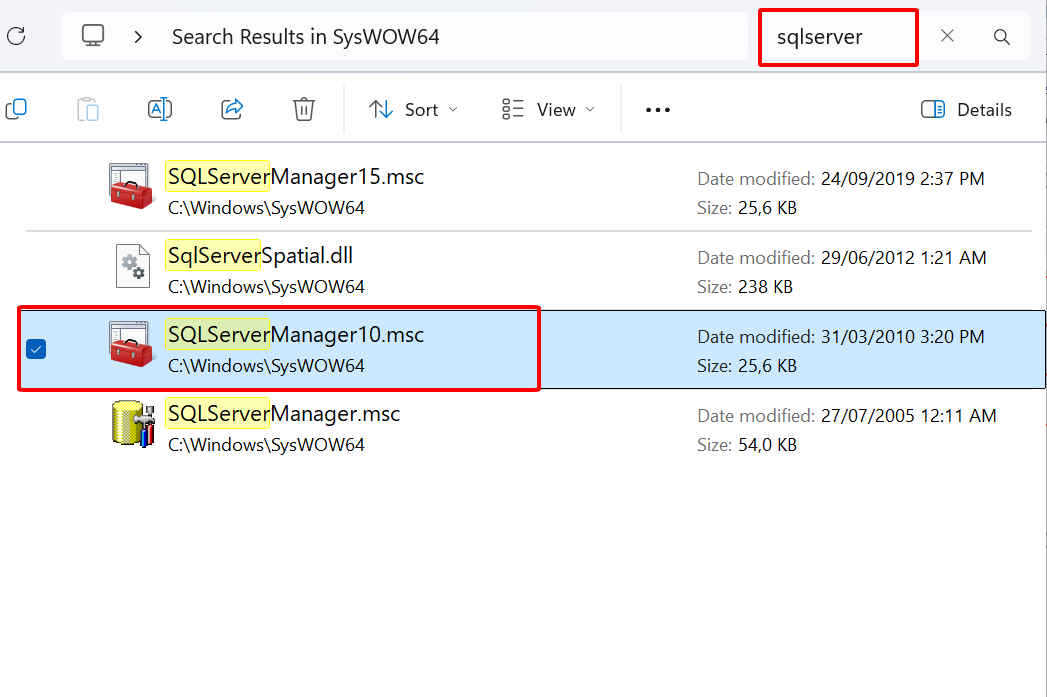The height and width of the screenshot is (697, 1047).
Task: Toggle the Details pane button
Action: click(x=966, y=110)
